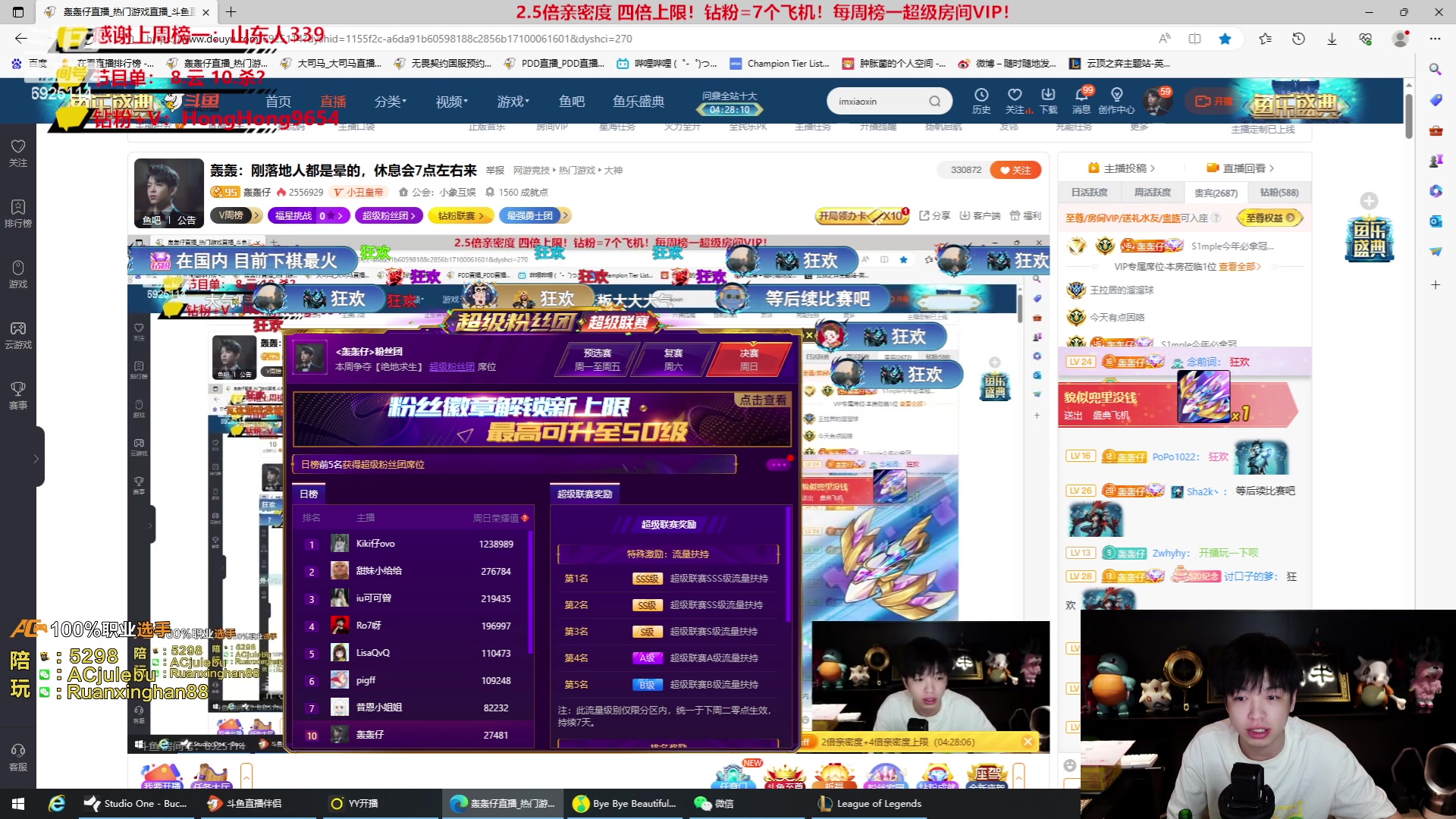The height and width of the screenshot is (819, 1456).
Task: Open the browser read aloud icon
Action: pos(1164,39)
